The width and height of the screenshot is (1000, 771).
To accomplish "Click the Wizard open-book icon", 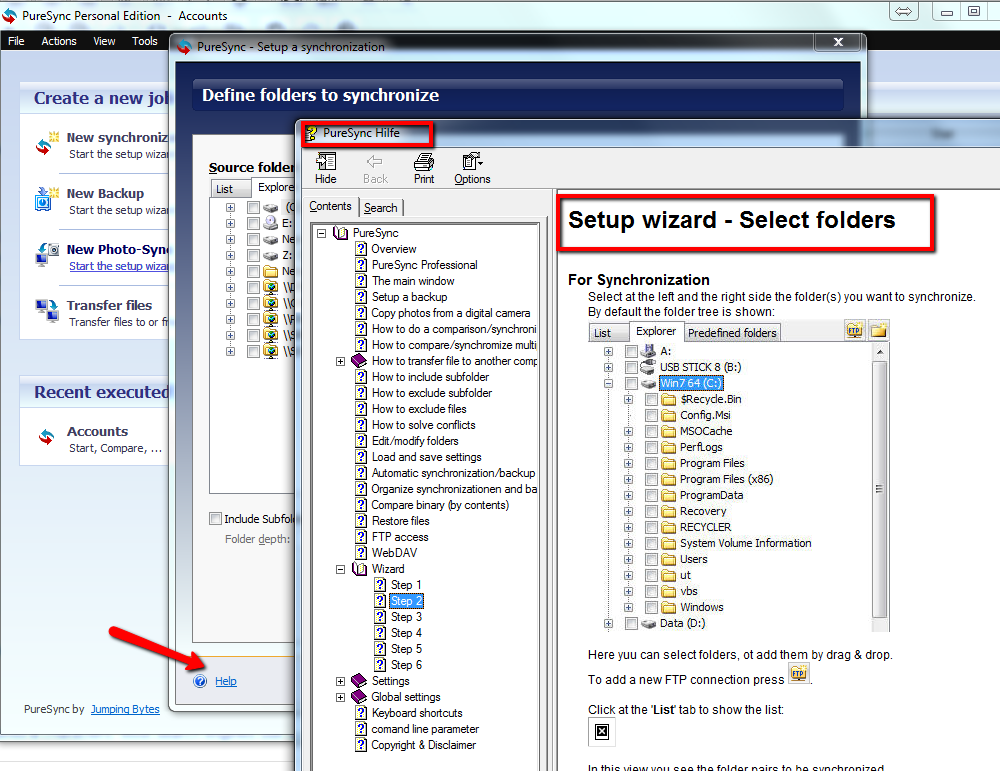I will pyautogui.click(x=360, y=569).
